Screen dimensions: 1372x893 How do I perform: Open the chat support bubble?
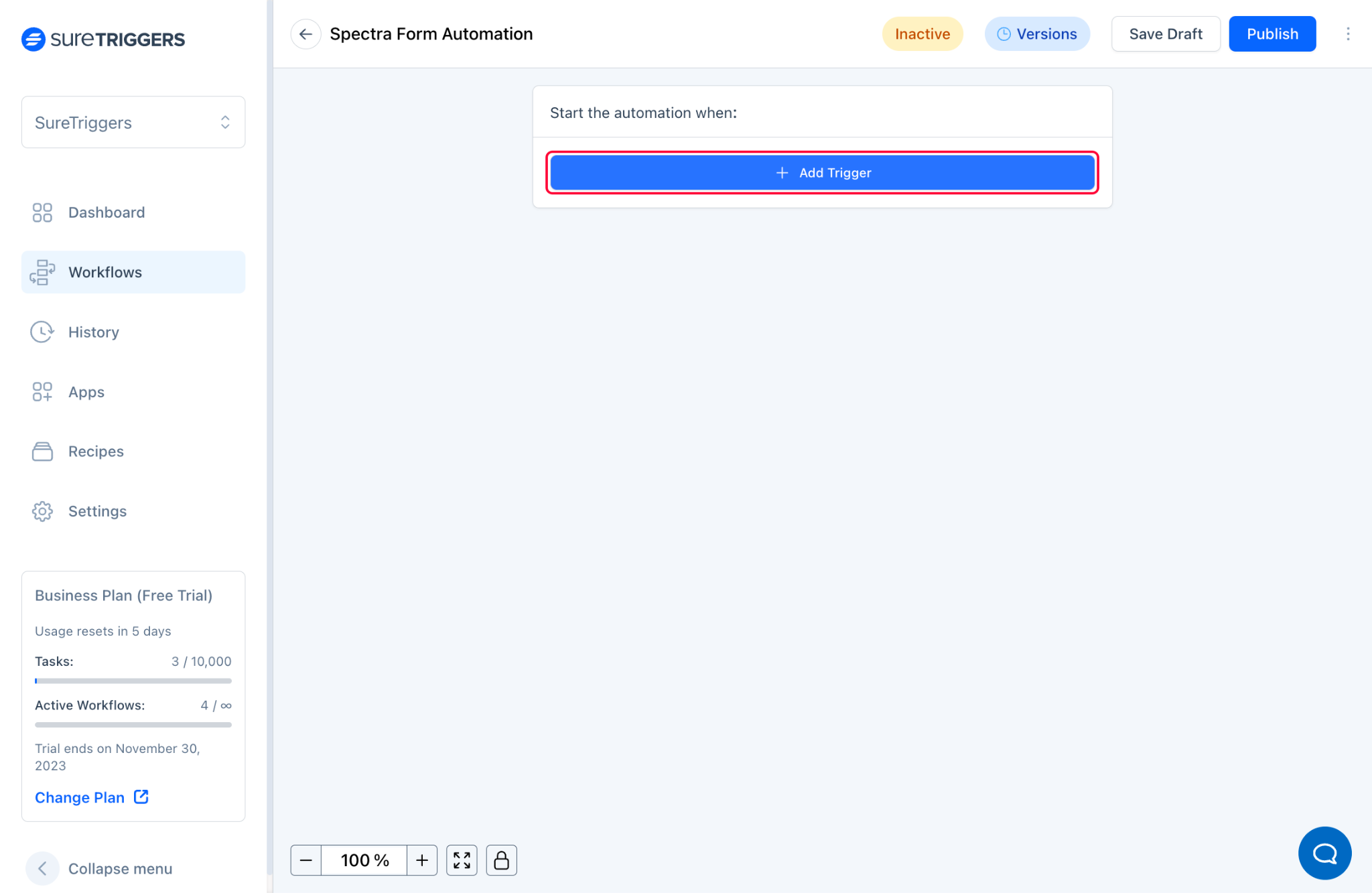(x=1324, y=853)
